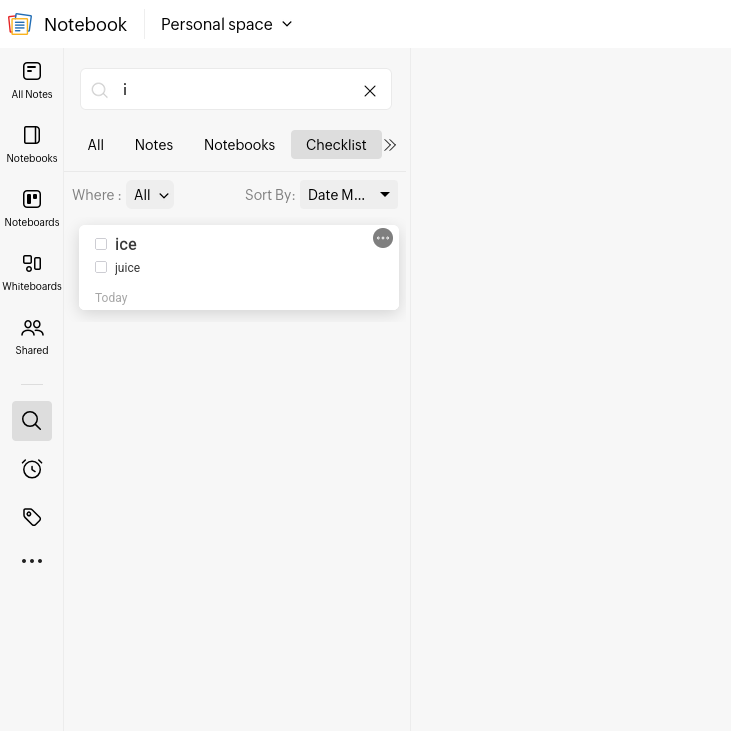
Task: Select the All filter tab
Action: tap(96, 145)
